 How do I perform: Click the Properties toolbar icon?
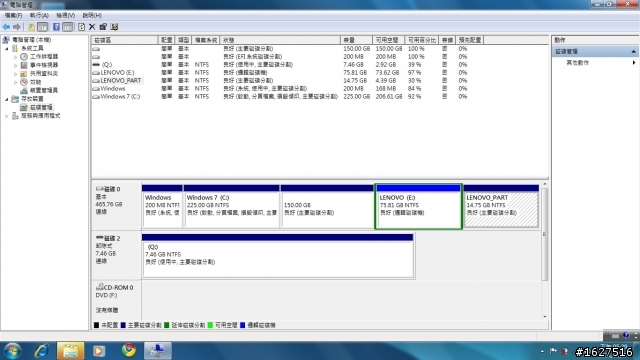pos(103,27)
